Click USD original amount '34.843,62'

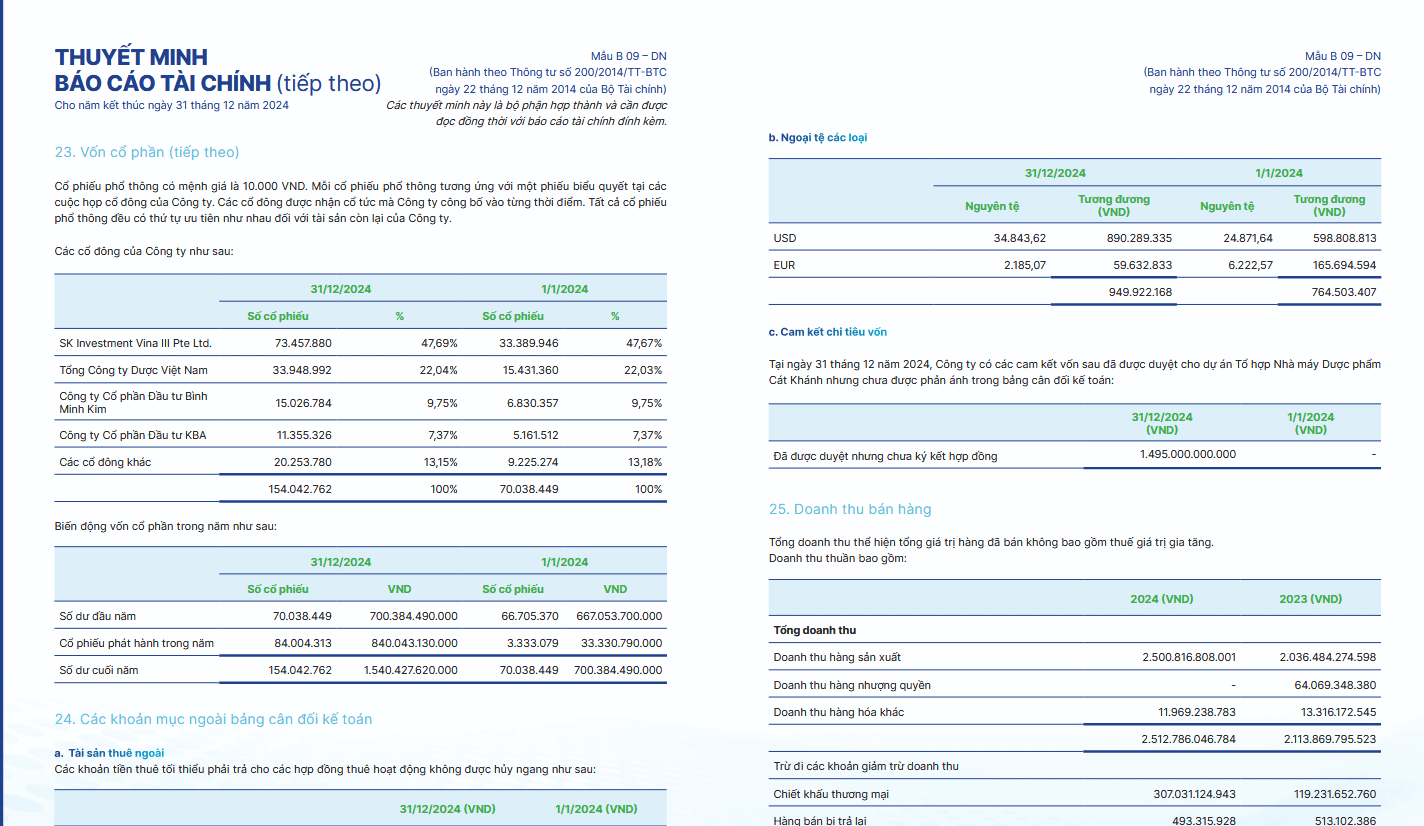coord(1020,238)
